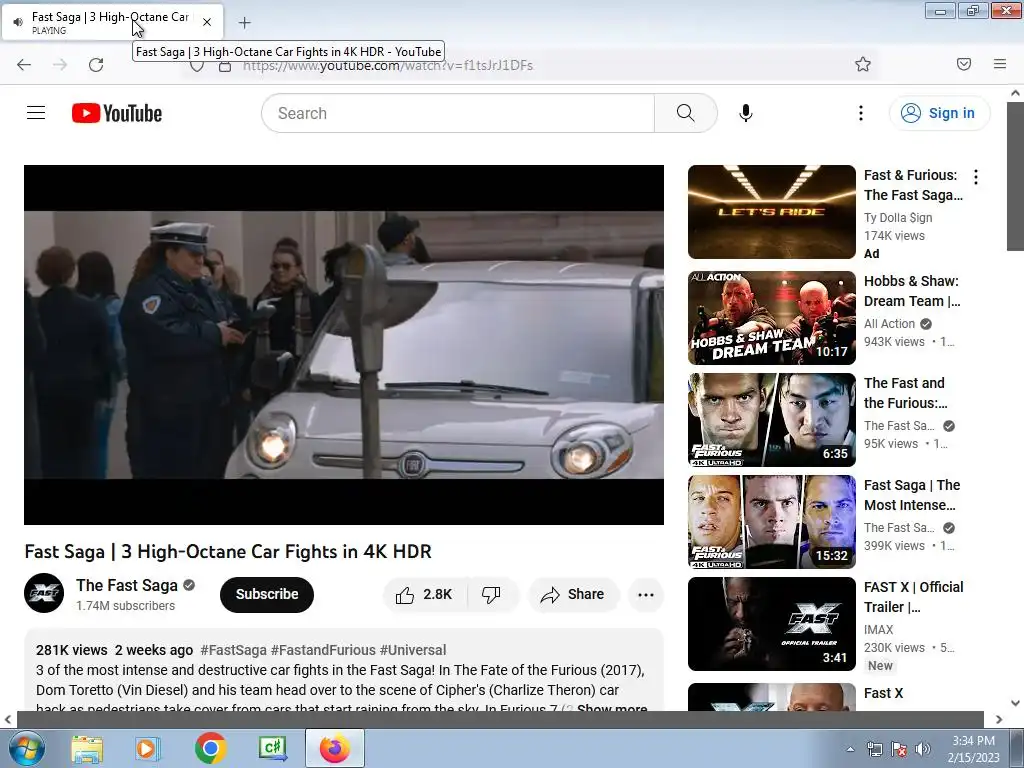1024x768 pixels.
Task: Open a new browser tab
Action: (244, 23)
